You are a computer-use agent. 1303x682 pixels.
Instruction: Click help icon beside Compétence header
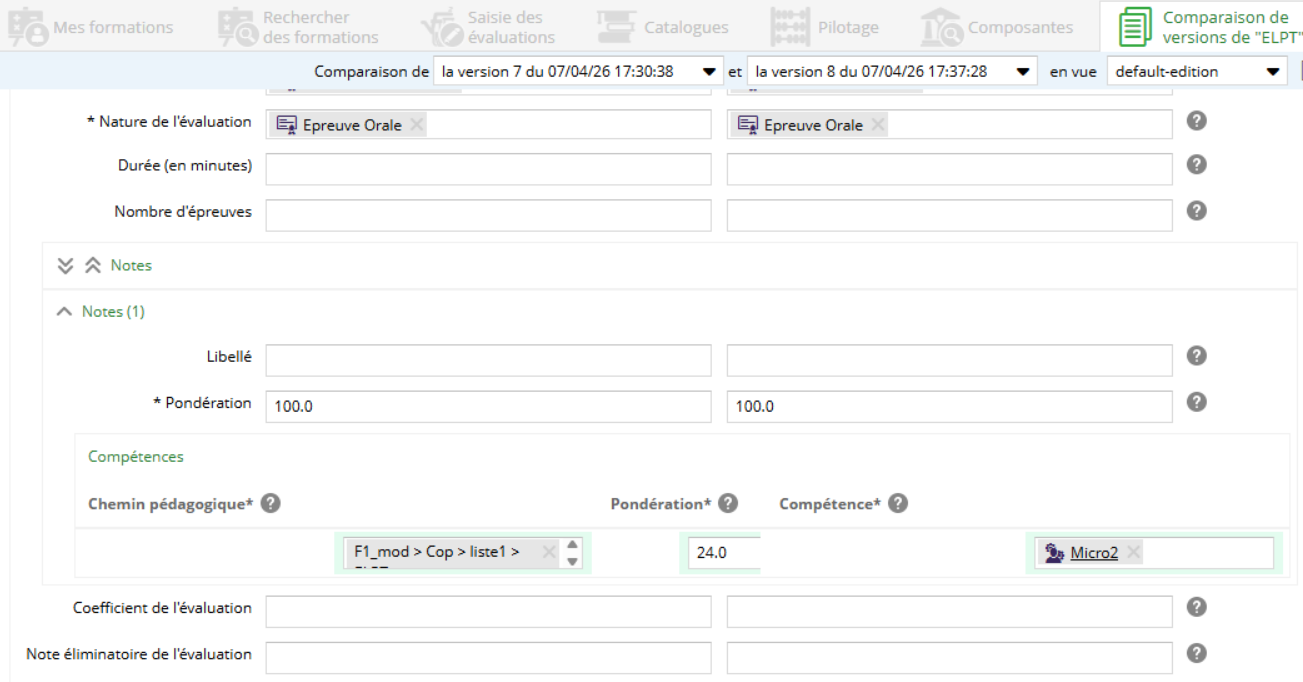point(898,503)
